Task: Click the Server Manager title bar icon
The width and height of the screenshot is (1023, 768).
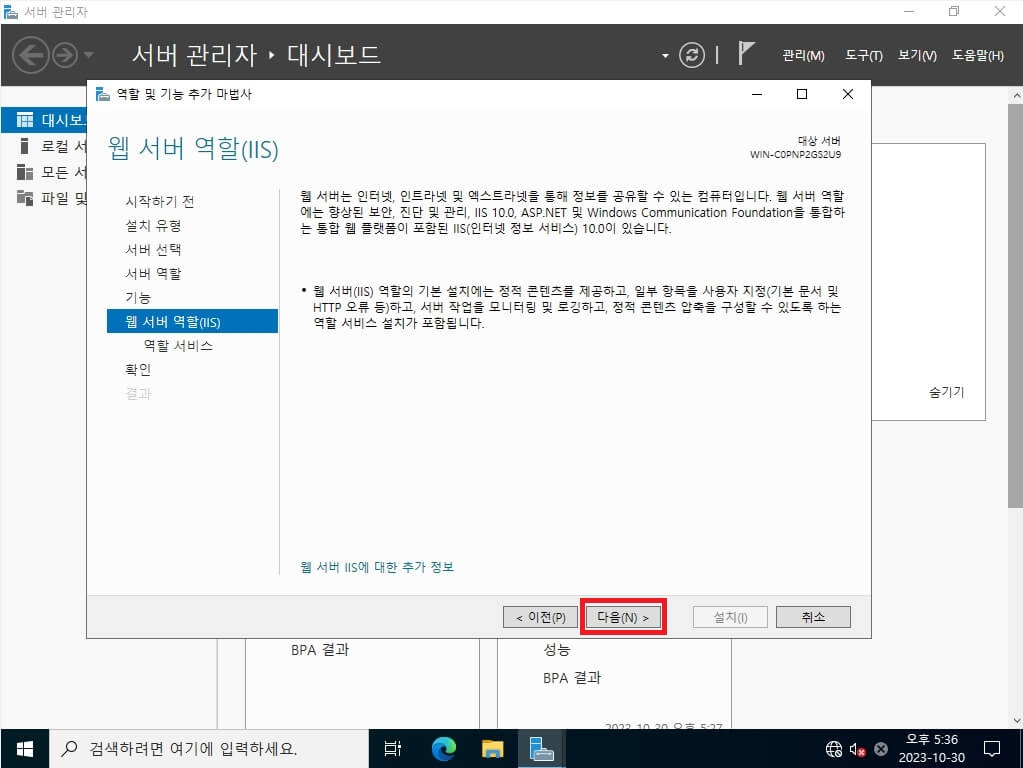Action: [x=10, y=12]
